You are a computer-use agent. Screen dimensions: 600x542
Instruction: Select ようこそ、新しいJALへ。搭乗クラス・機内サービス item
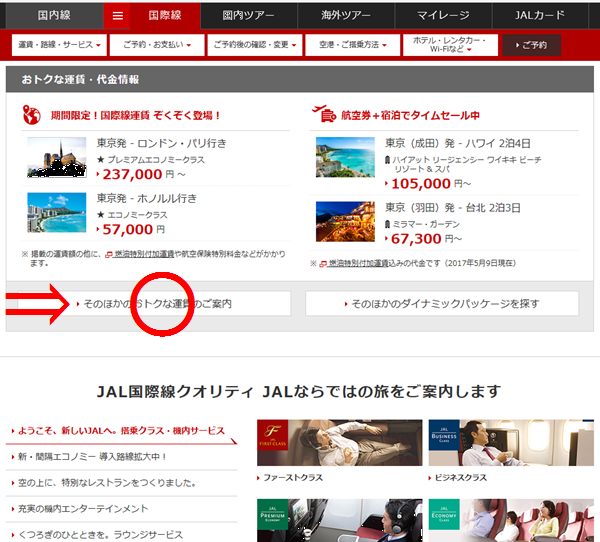click(121, 431)
